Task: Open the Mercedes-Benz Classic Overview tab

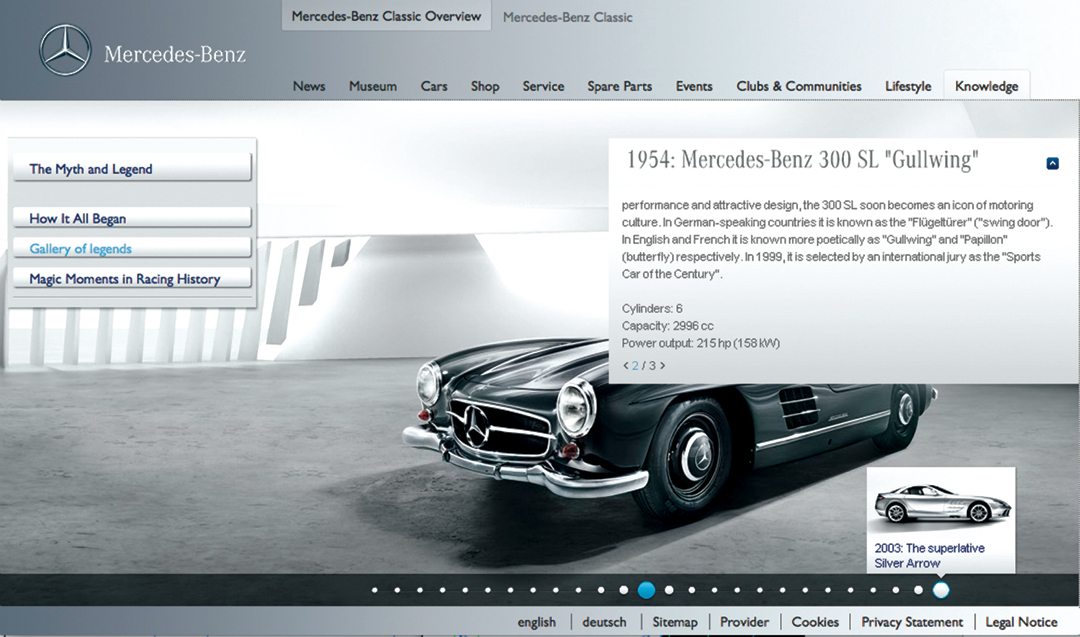Action: click(386, 16)
